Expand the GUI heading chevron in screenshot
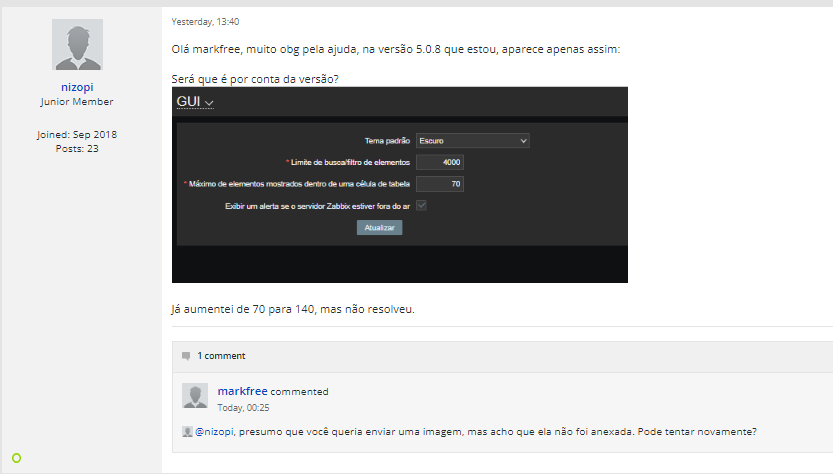Screen dimensions: 833x474 (209, 103)
